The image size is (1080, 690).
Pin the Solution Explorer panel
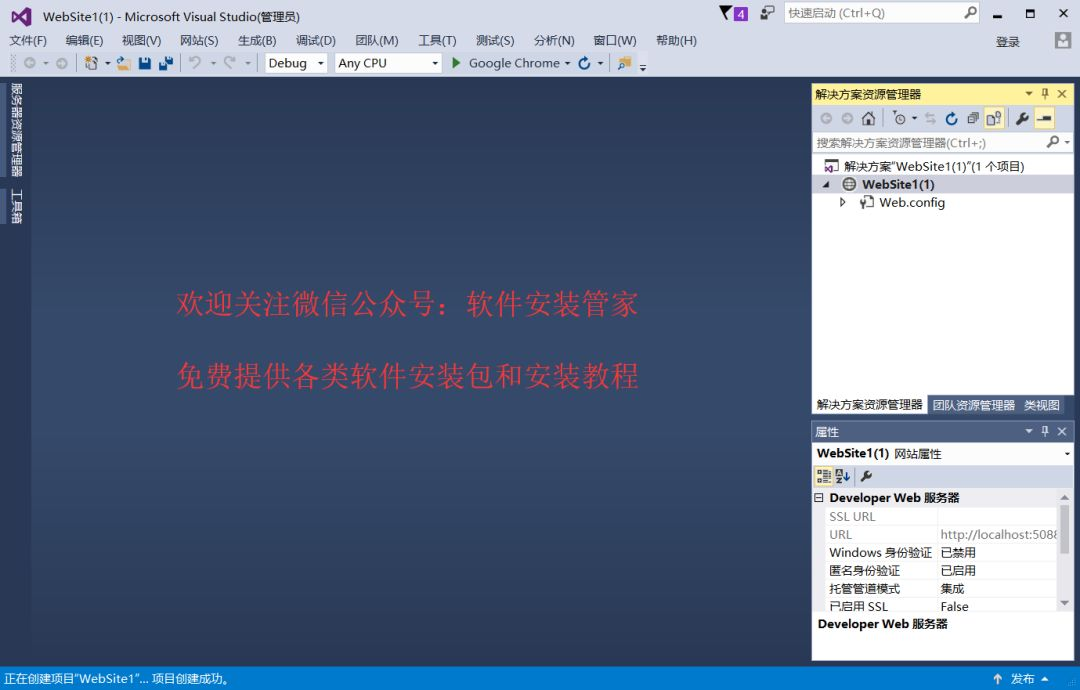(1045, 94)
